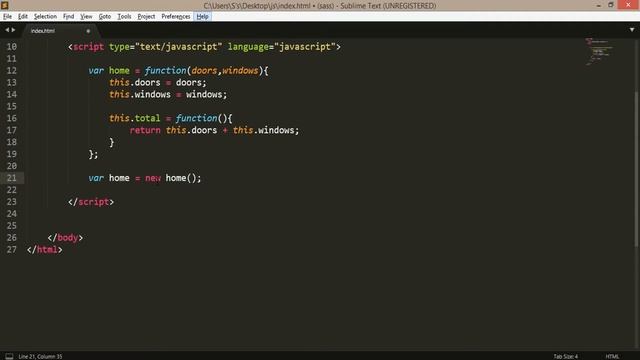Open the View menu

pos(86,16)
